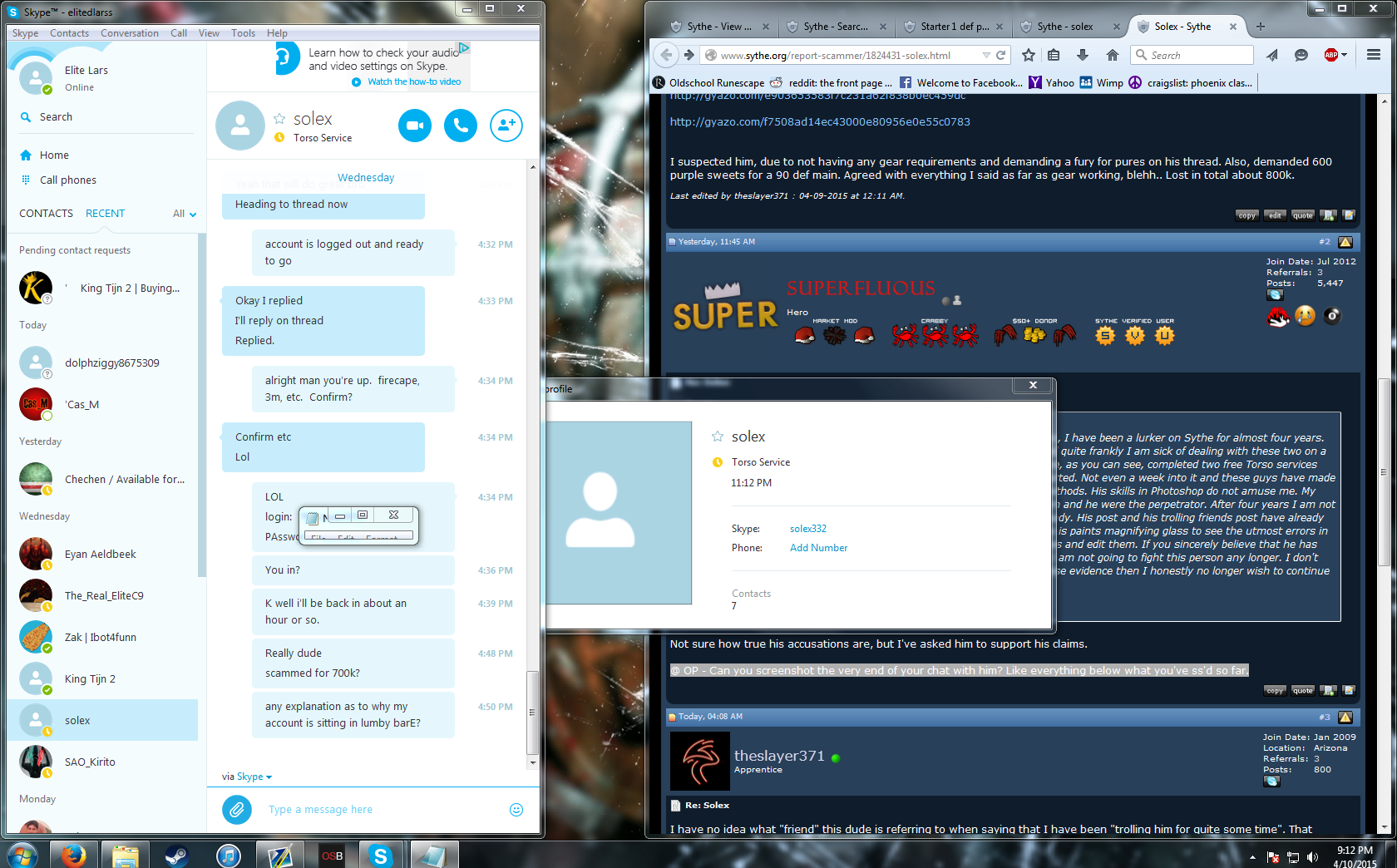This screenshot has height=868, width=1397.
Task: Open the Windows Start menu
Action: 21,855
